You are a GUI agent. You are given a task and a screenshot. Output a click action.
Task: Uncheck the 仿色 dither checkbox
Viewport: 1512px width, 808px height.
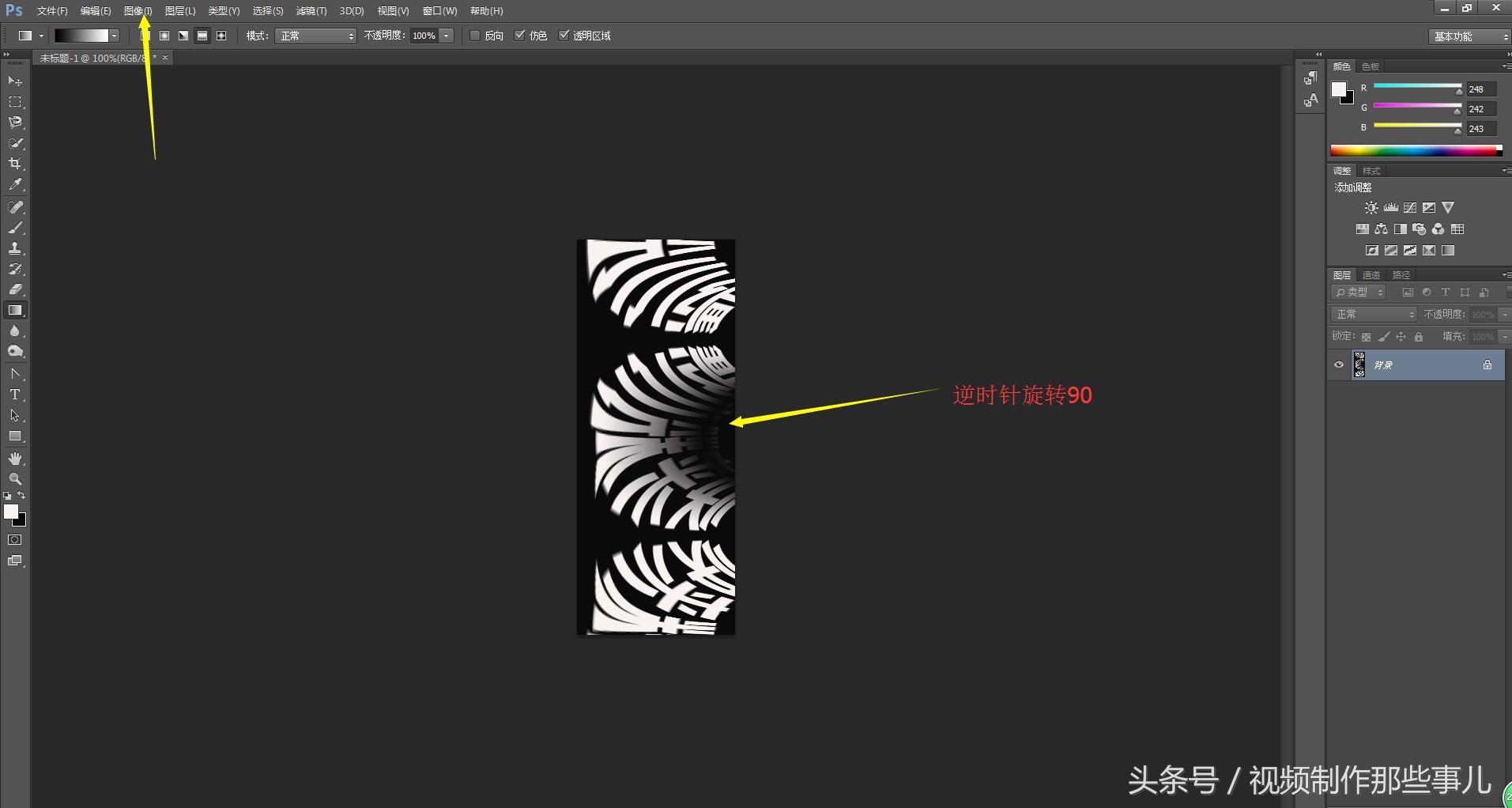[x=520, y=36]
